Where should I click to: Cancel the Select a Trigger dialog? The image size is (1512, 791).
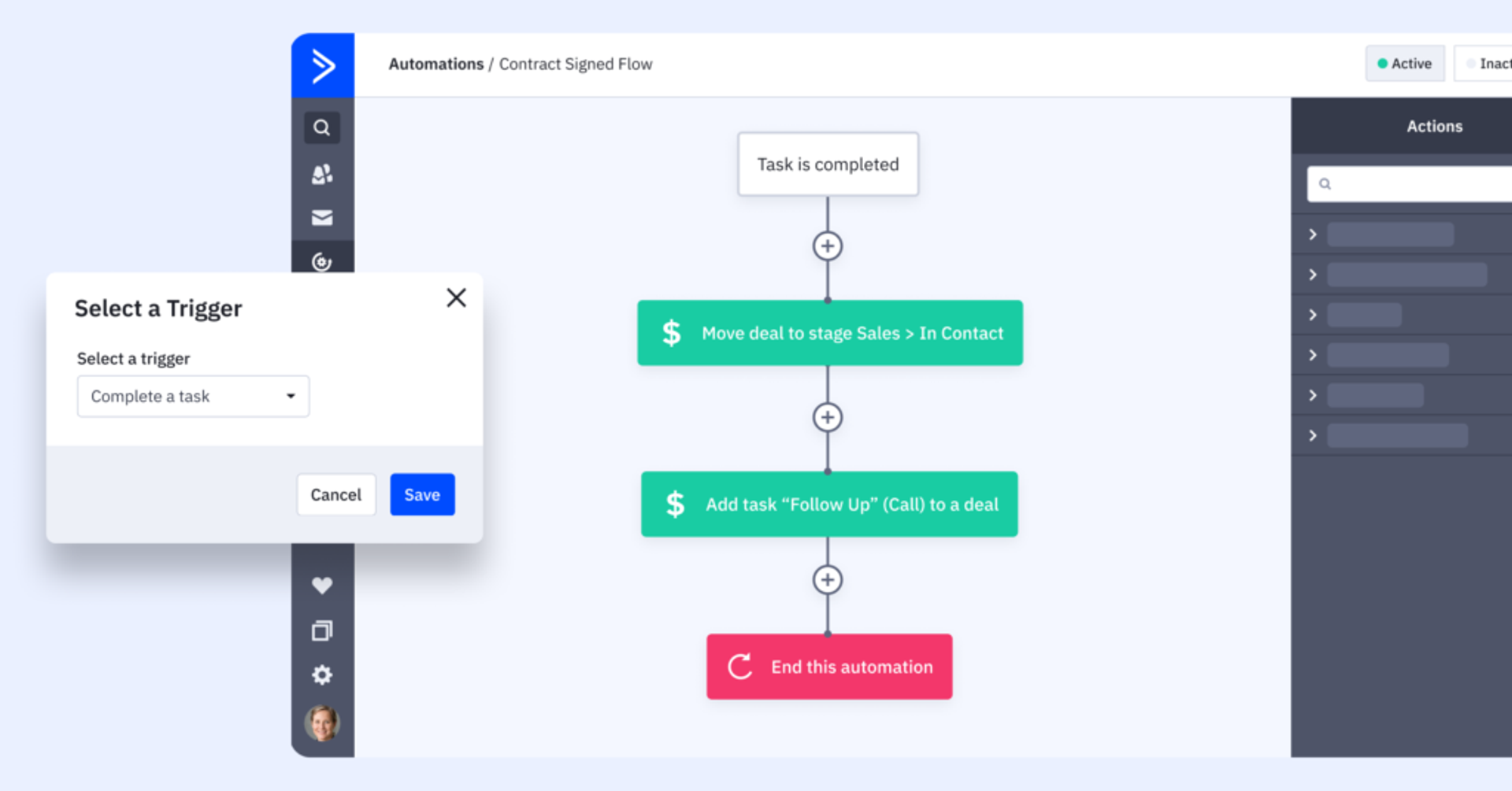tap(335, 494)
